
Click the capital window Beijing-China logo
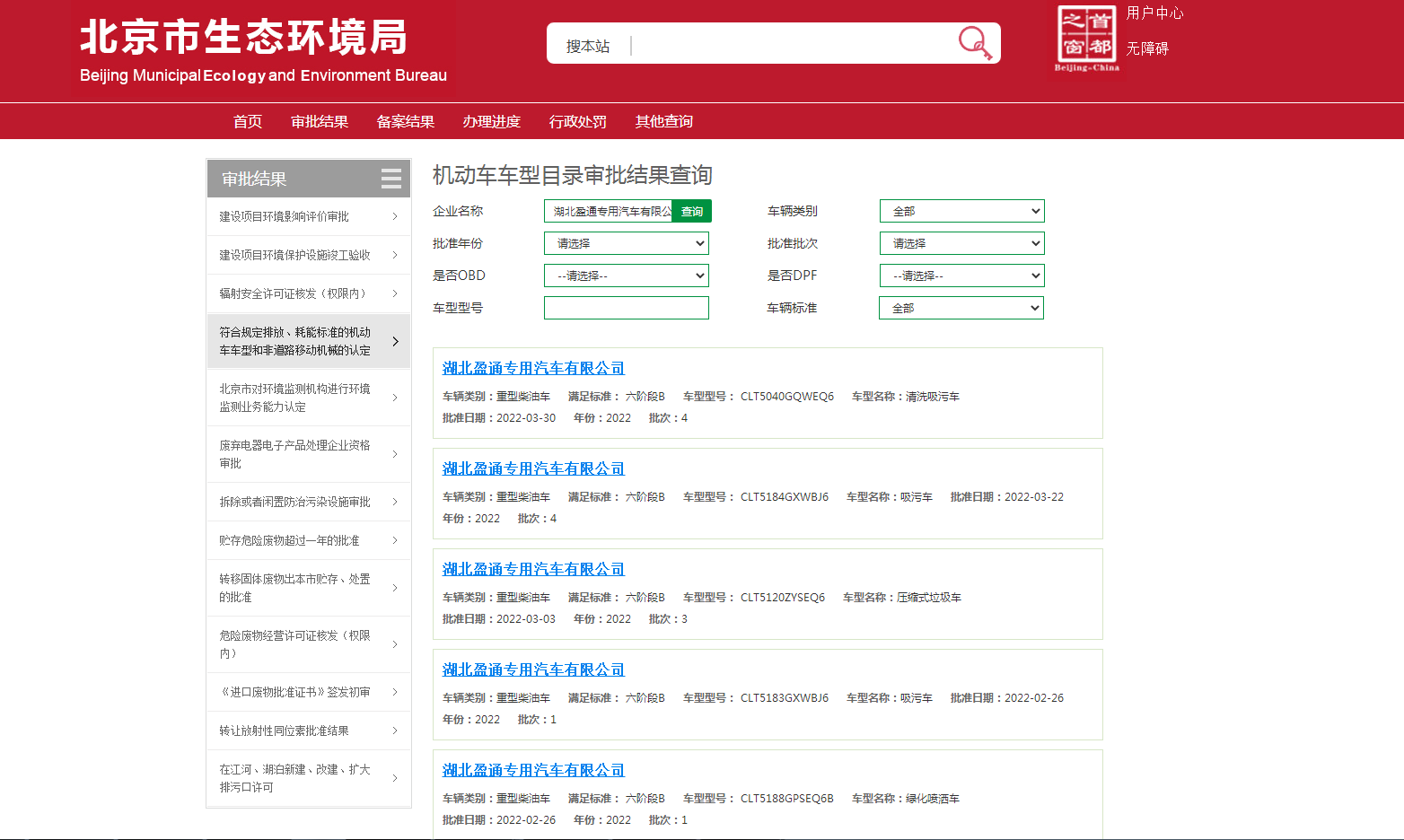click(1086, 39)
